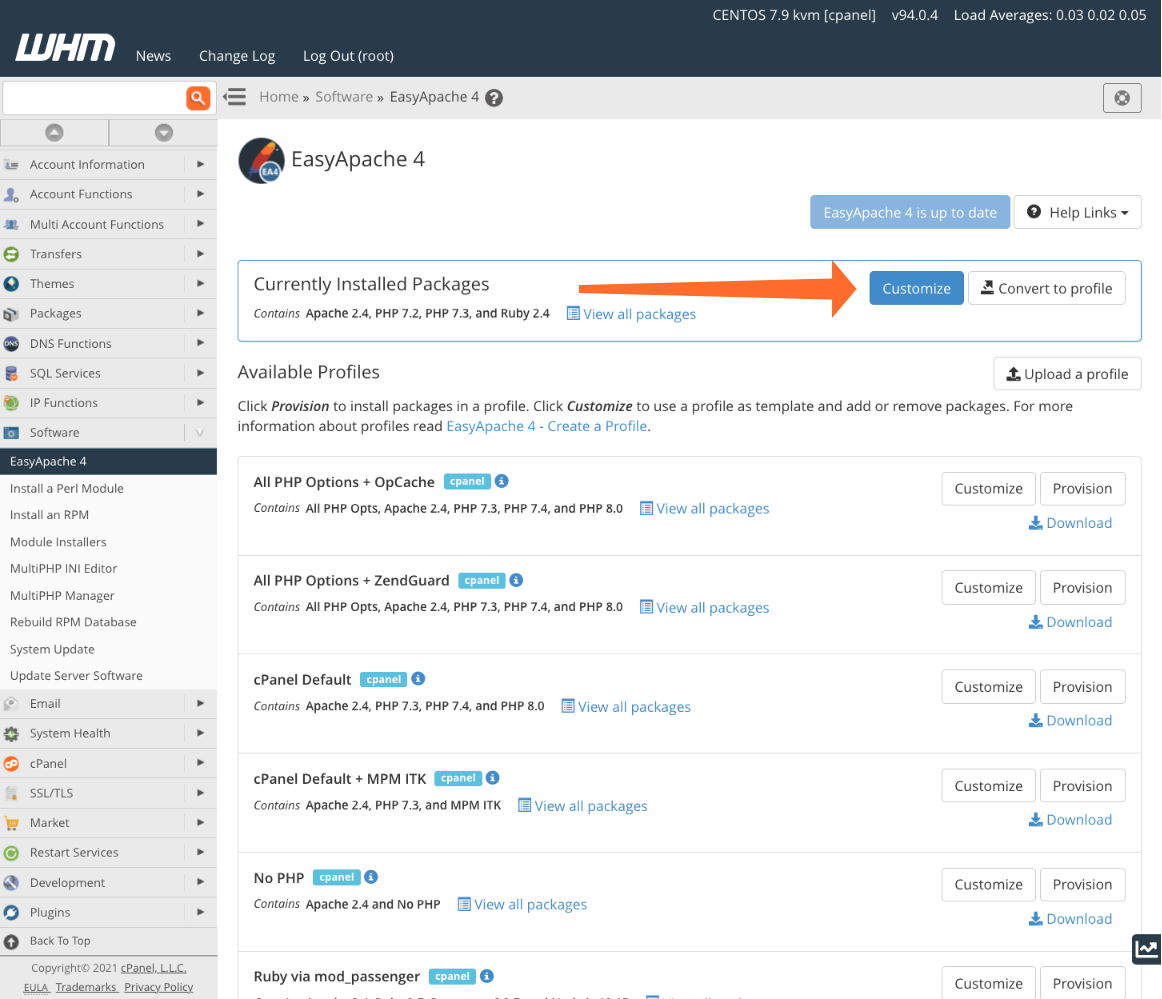Collapse the Software sidebar section
Screen dimensions: 1162x999
coord(200,432)
